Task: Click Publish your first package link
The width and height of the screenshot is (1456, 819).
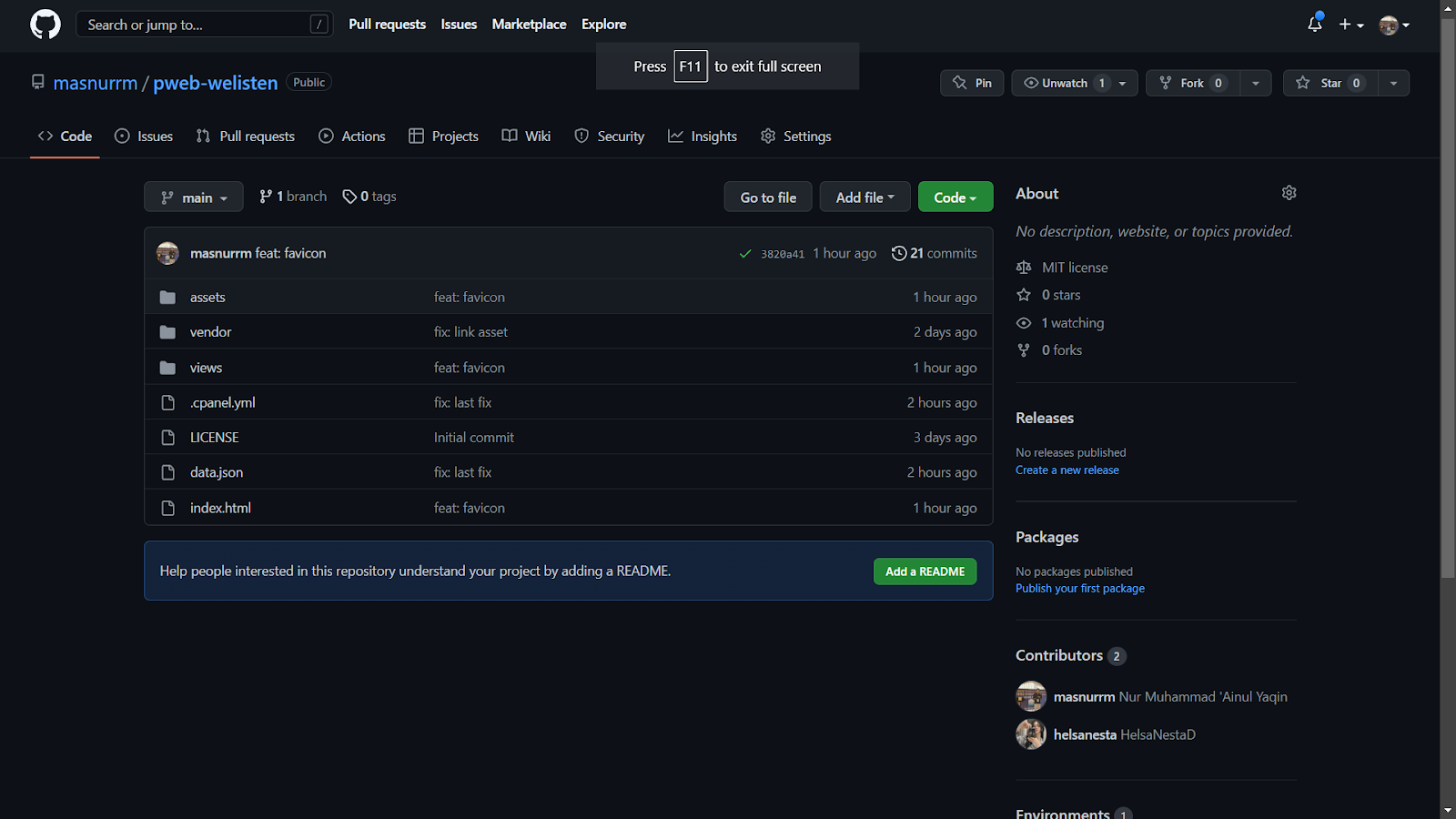Action: click(1080, 589)
